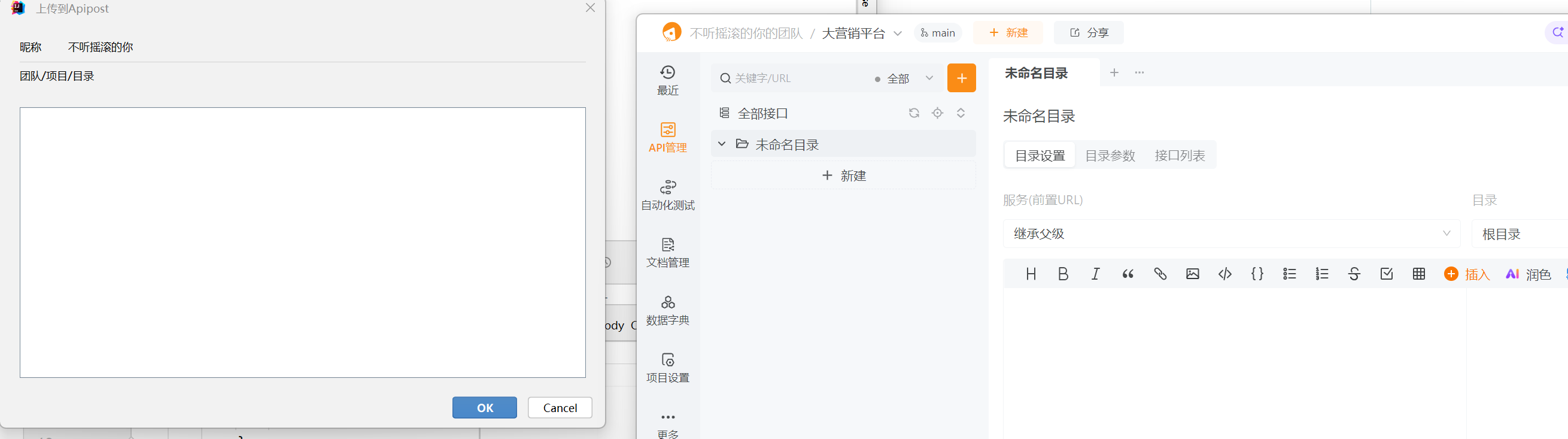1568x439 pixels.
Task: Open the 更多 (more) sidebar menu
Action: click(x=668, y=425)
